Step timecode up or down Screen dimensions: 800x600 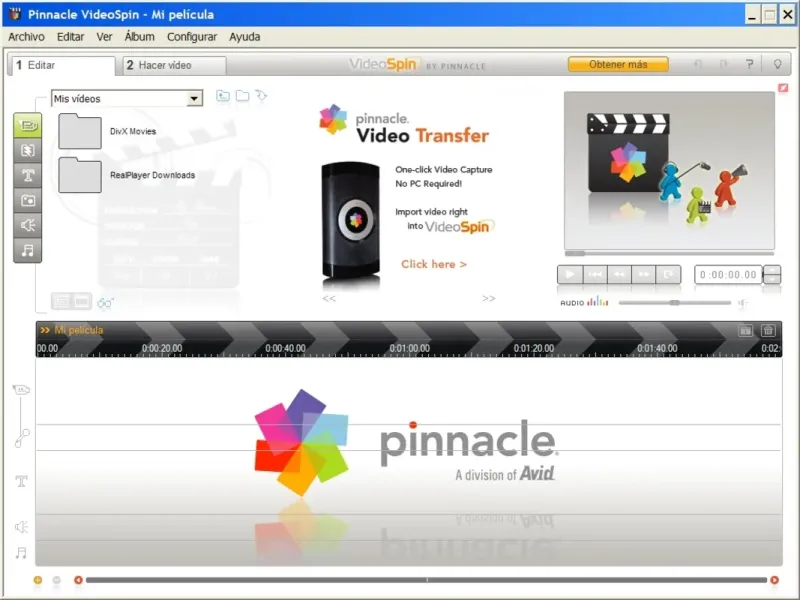point(772,274)
